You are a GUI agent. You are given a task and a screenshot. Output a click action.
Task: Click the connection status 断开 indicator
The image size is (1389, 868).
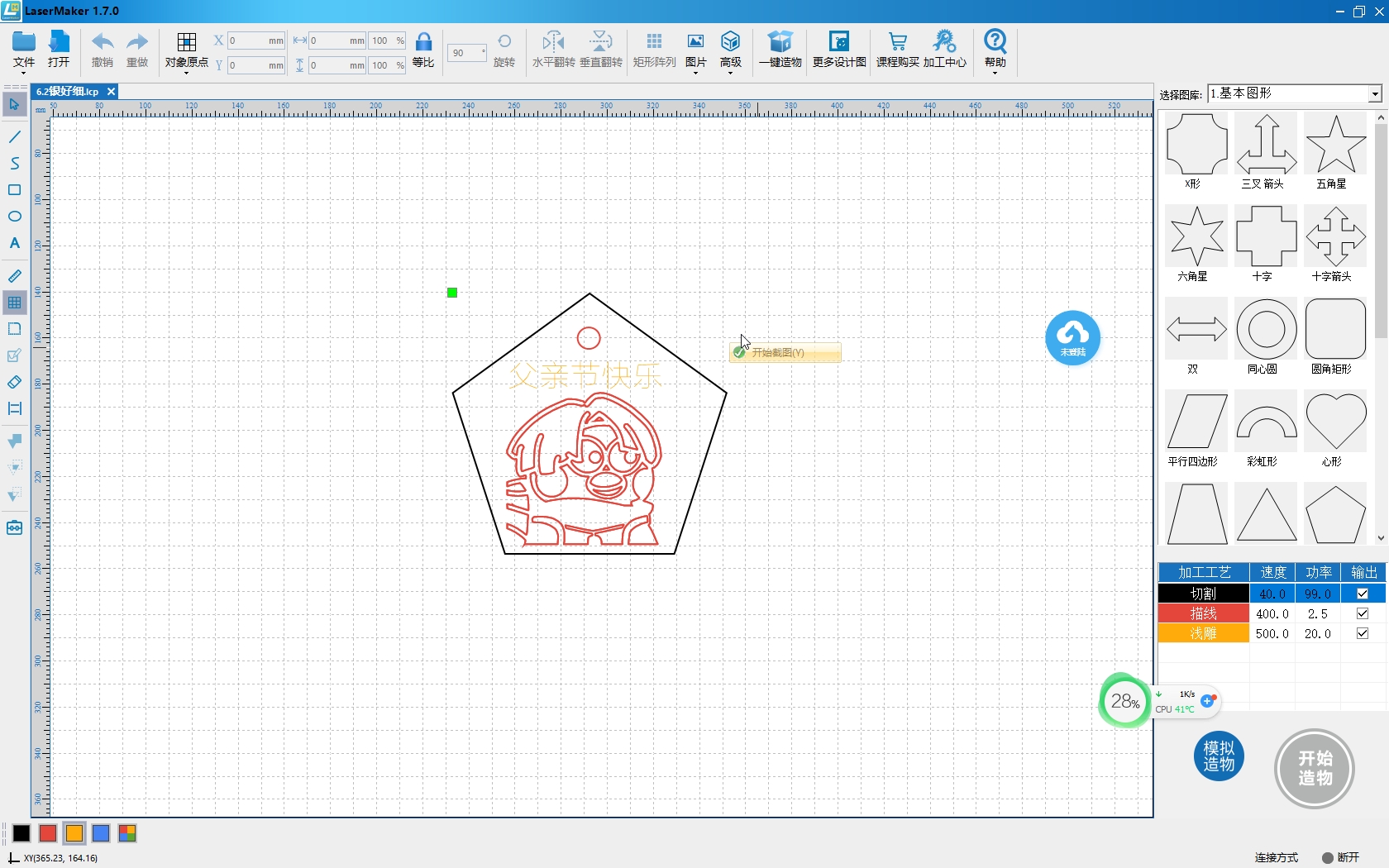[x=1340, y=857]
